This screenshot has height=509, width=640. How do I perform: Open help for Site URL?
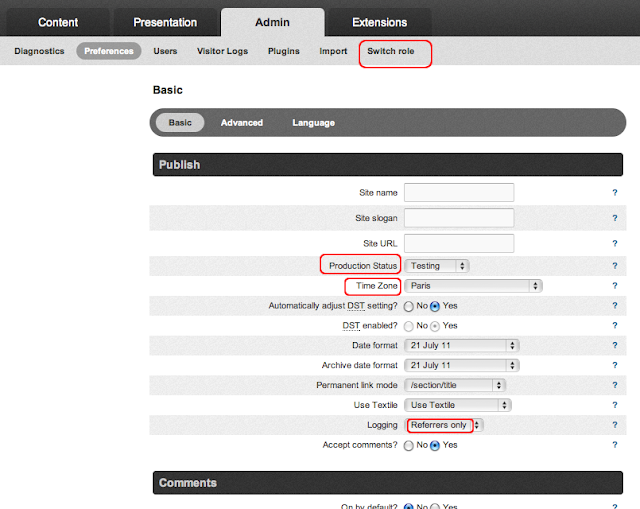click(x=615, y=243)
